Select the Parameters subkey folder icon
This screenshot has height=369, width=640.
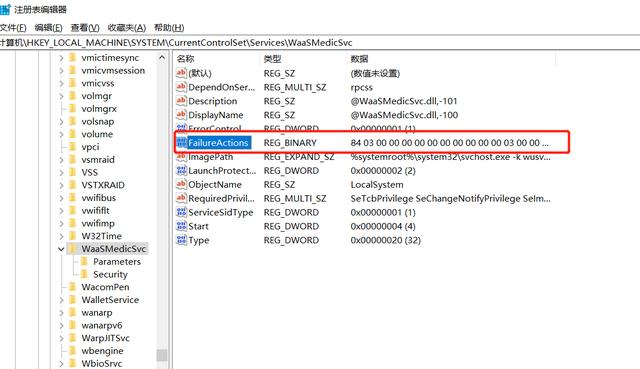pyautogui.click(x=84, y=261)
